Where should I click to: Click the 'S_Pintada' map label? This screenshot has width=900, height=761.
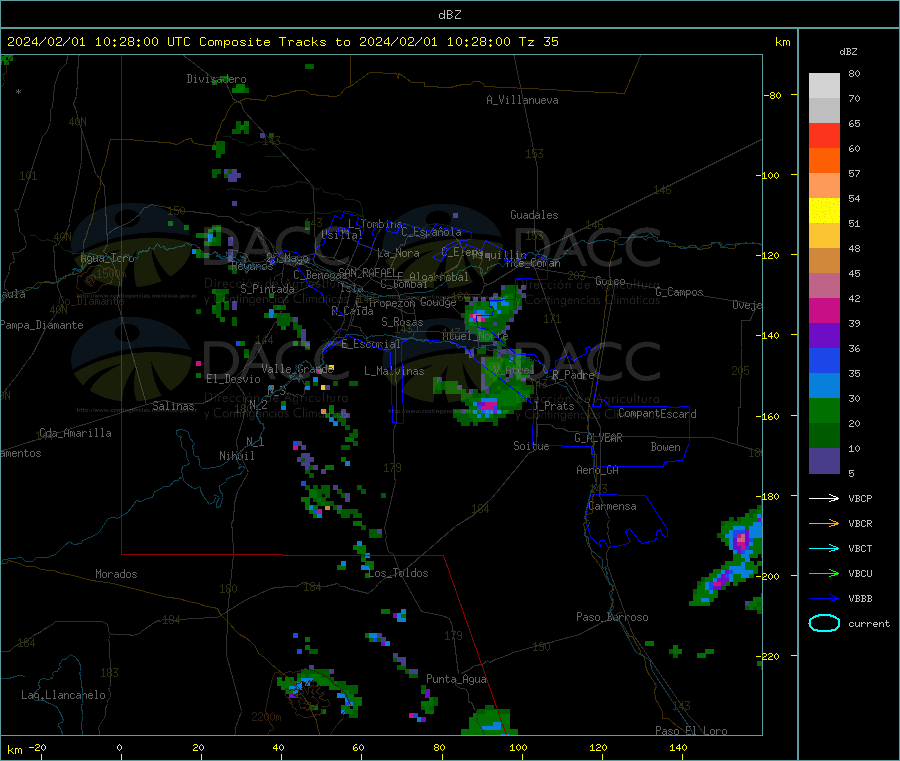[267, 289]
